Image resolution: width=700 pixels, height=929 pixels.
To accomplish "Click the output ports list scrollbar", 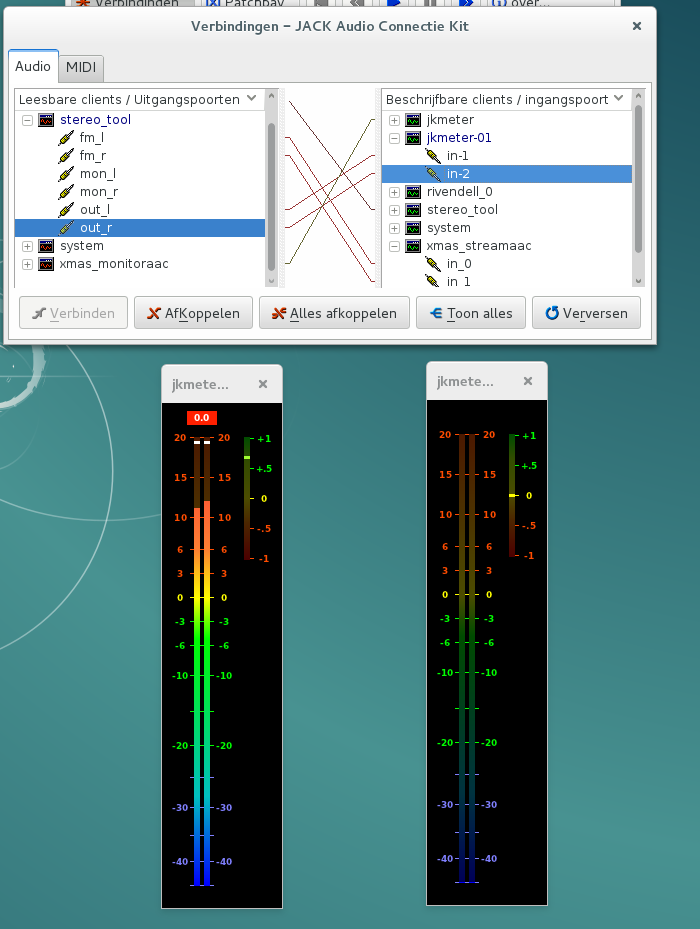I will coord(271,196).
